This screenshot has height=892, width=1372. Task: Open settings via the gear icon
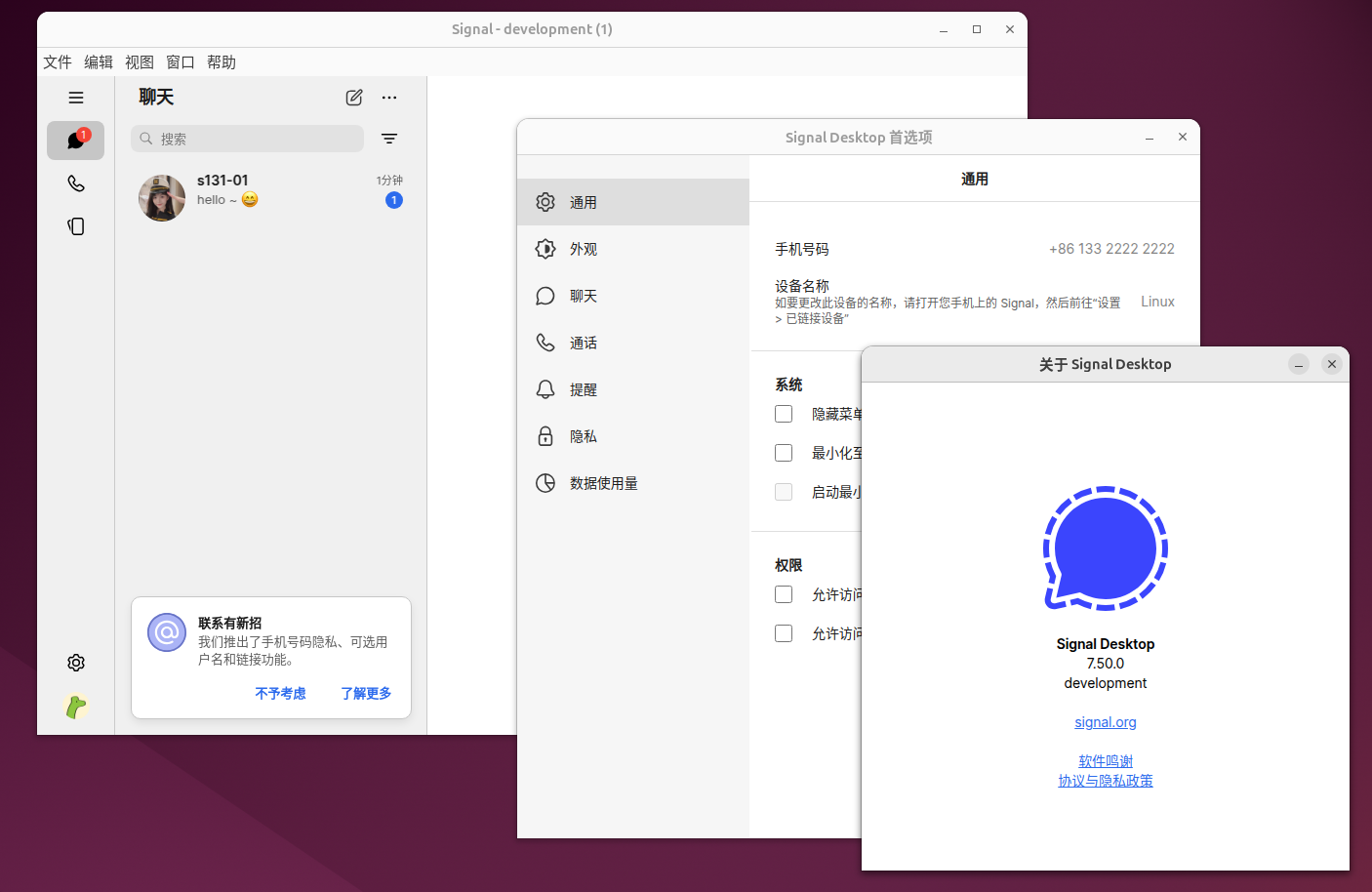click(x=76, y=662)
